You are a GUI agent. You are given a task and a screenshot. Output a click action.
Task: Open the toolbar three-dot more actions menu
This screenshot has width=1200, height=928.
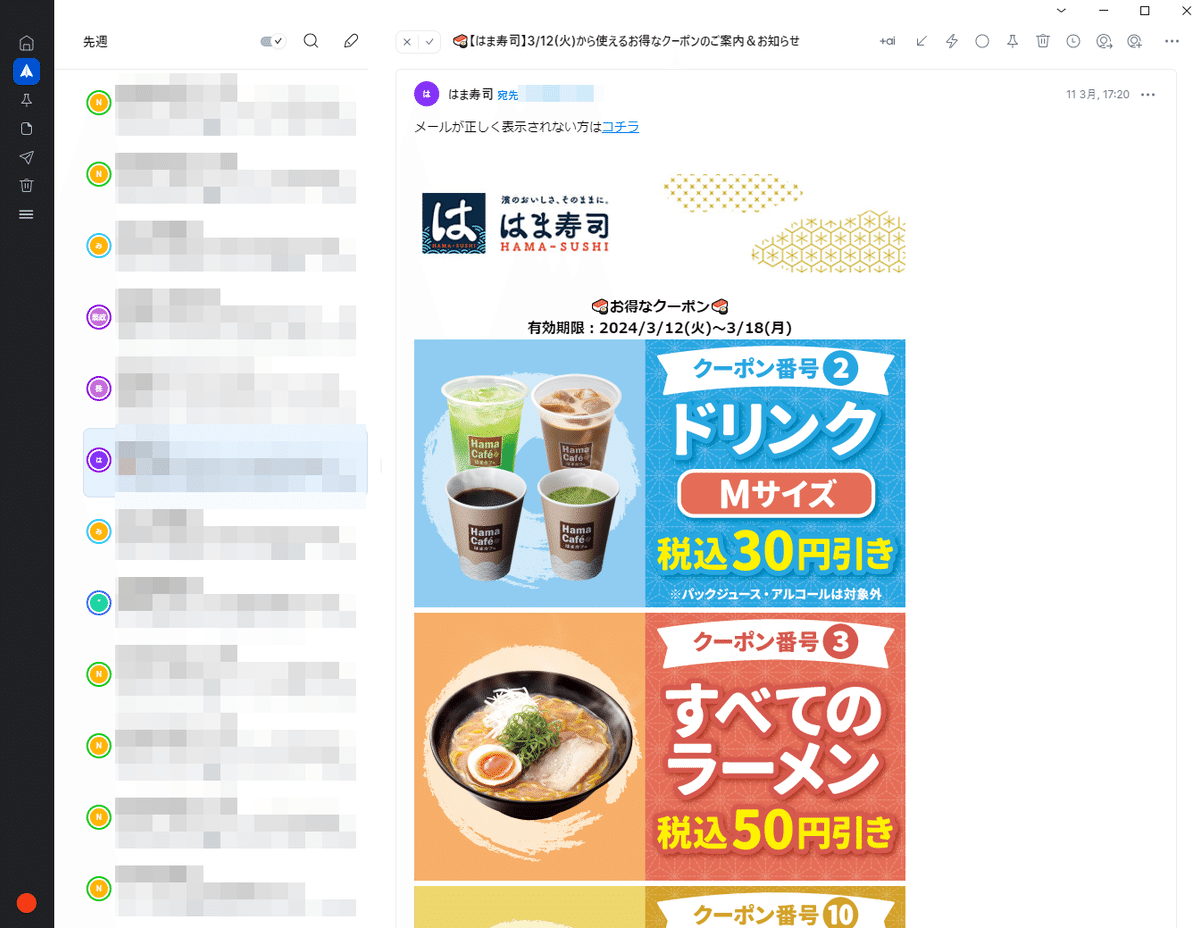[1172, 41]
